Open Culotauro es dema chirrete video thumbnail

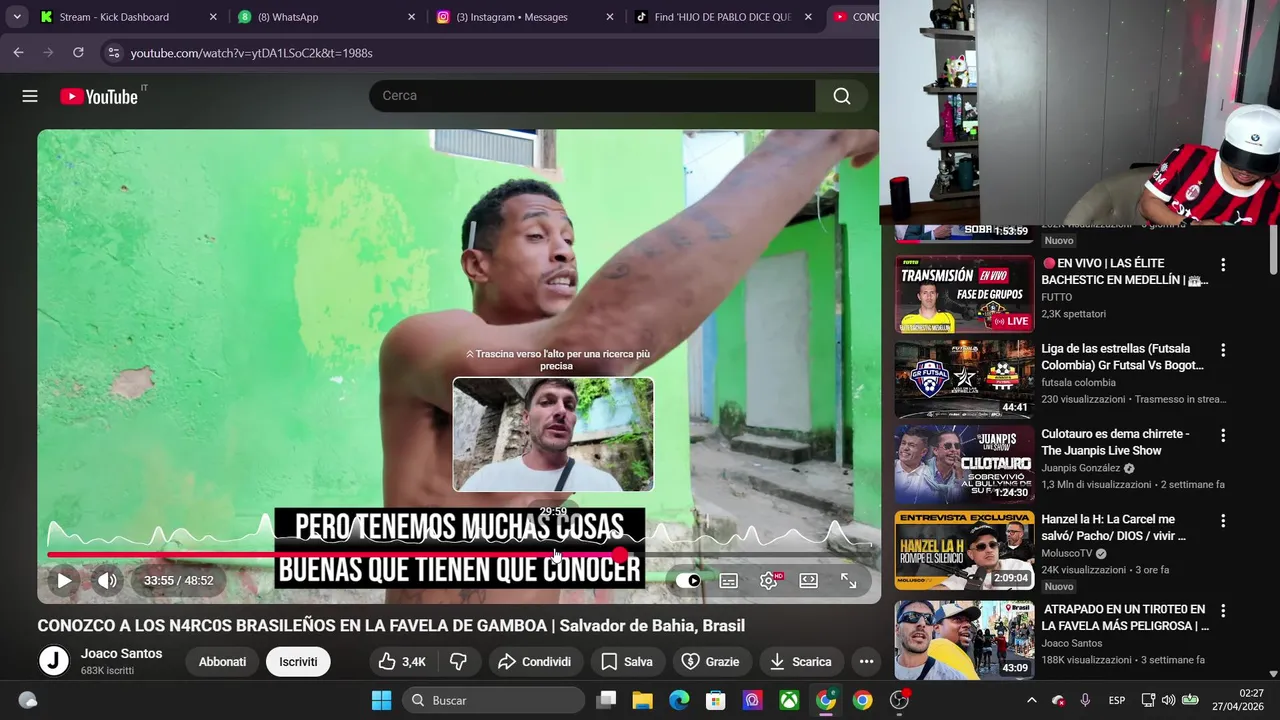point(964,464)
